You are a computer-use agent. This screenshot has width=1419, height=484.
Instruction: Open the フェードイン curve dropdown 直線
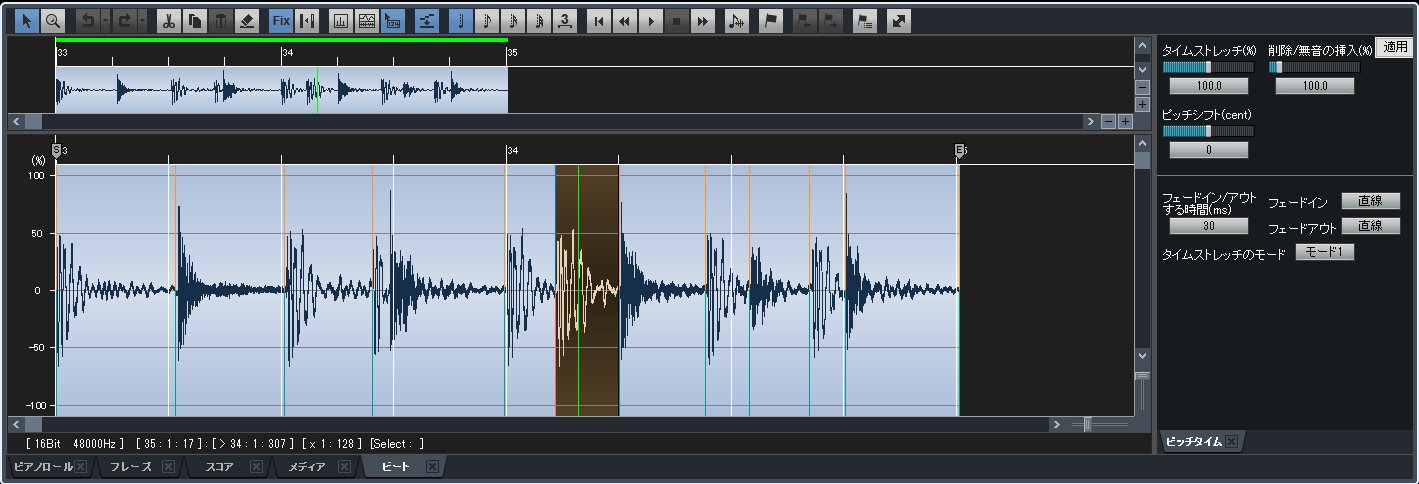click(x=1370, y=201)
